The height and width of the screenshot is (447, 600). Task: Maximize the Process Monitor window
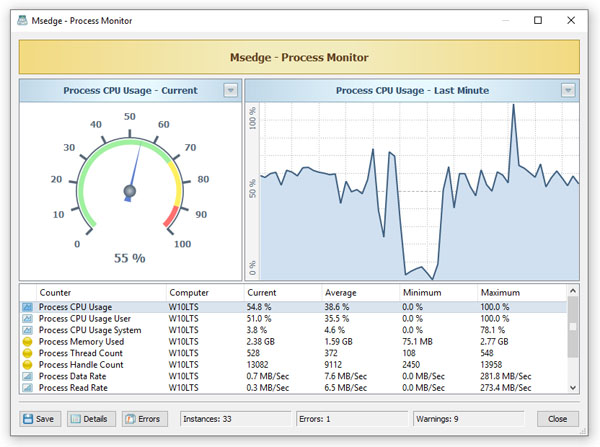pos(538,20)
